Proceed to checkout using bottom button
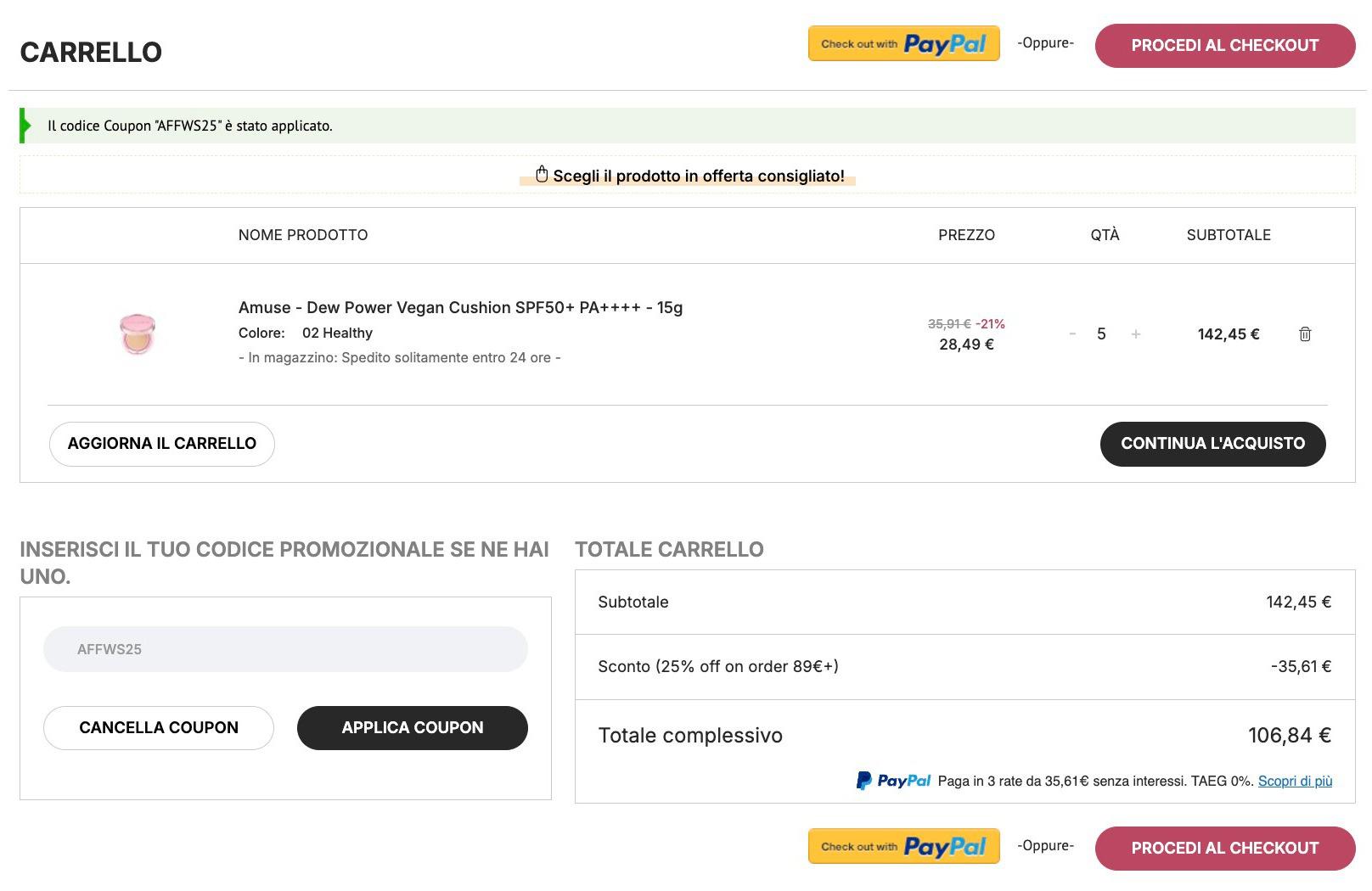1372x891 pixels. point(1225,849)
